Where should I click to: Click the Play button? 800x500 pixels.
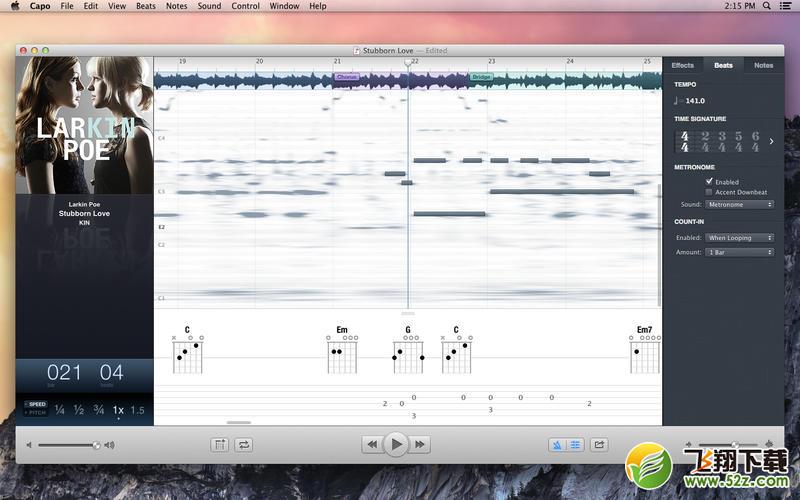coord(396,444)
